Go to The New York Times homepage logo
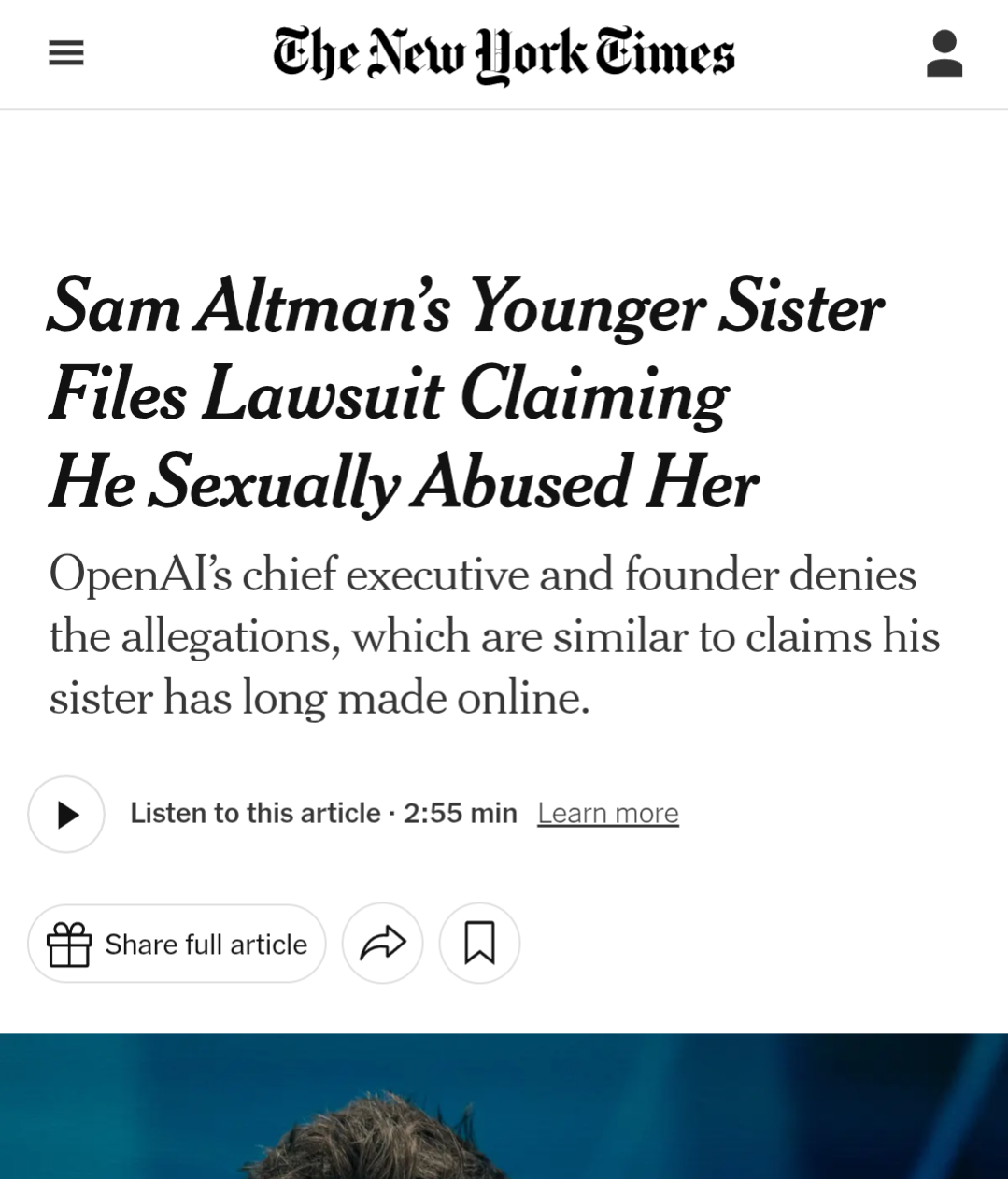The width and height of the screenshot is (1008, 1179). click(504, 54)
